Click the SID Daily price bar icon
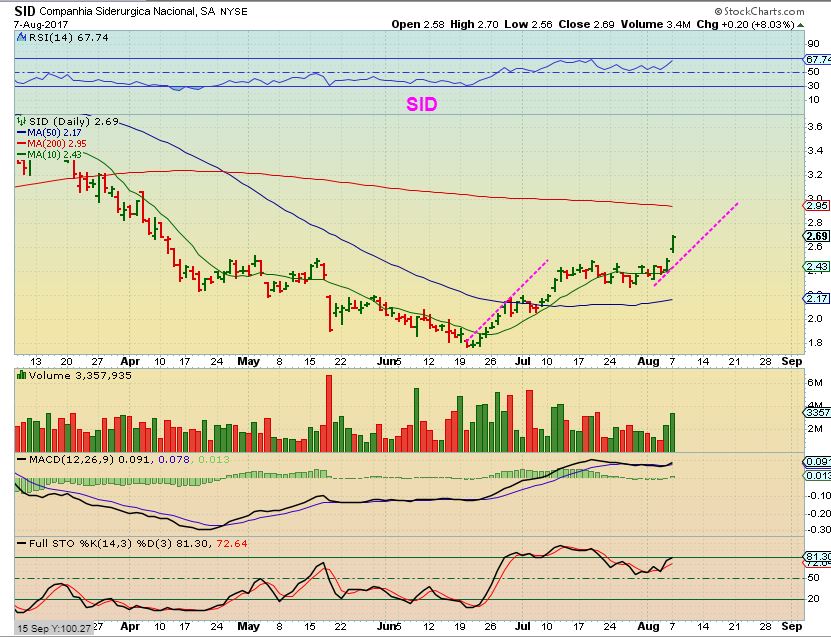The width and height of the screenshot is (831, 637). 22,121
